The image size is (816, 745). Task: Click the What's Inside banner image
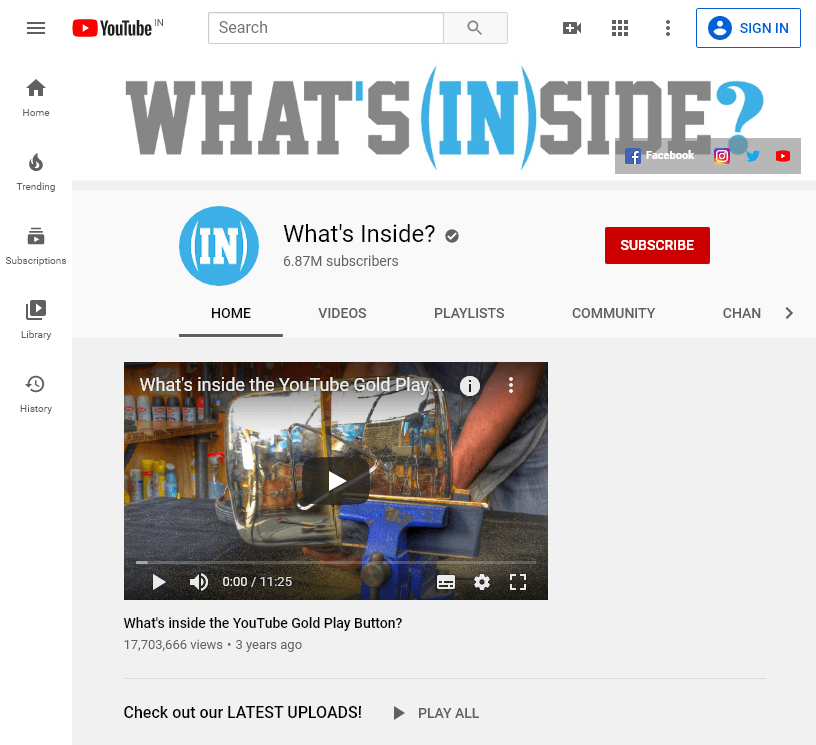[x=444, y=118]
